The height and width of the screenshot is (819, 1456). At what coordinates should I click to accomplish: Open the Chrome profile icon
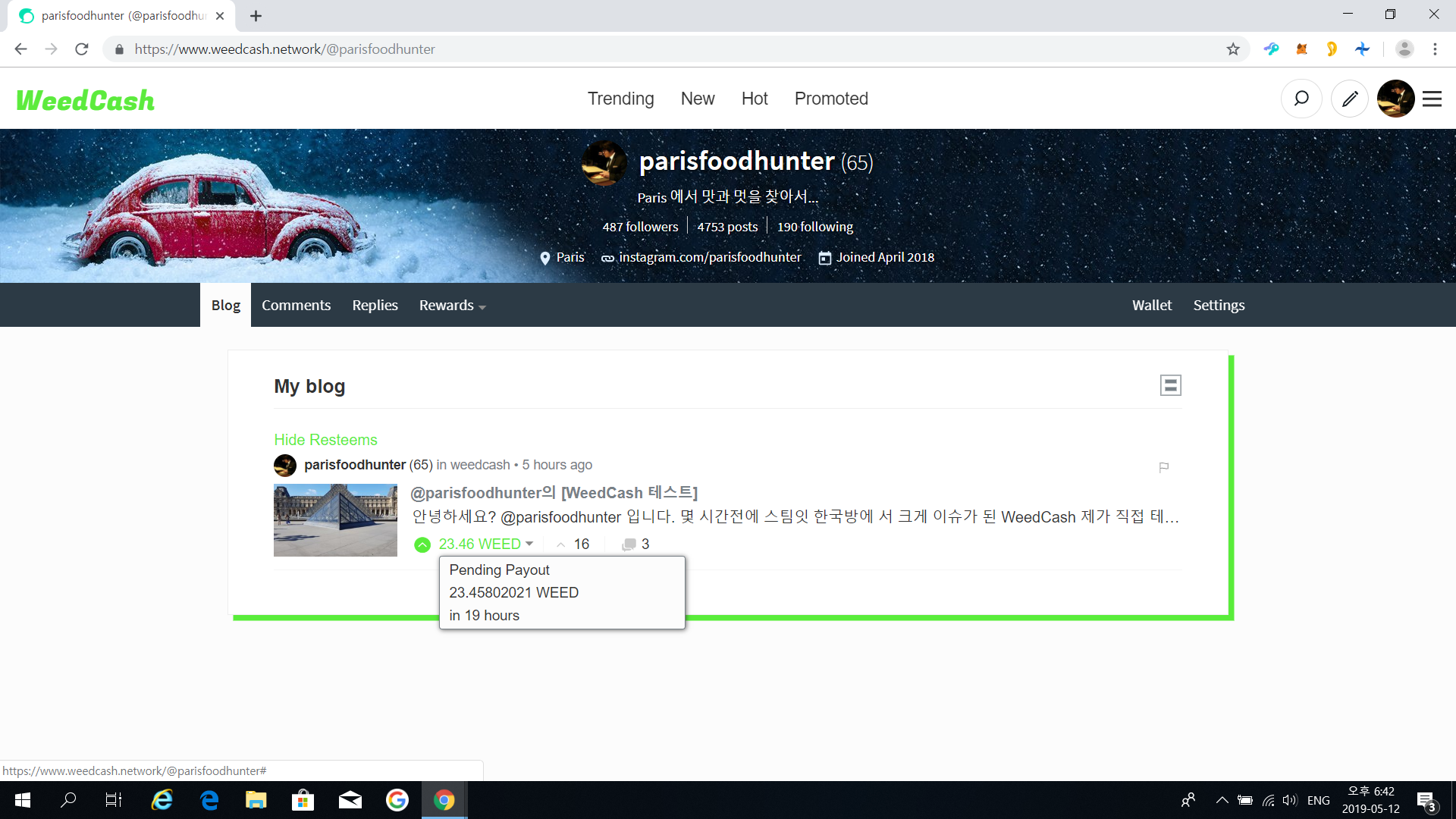click(x=1404, y=49)
